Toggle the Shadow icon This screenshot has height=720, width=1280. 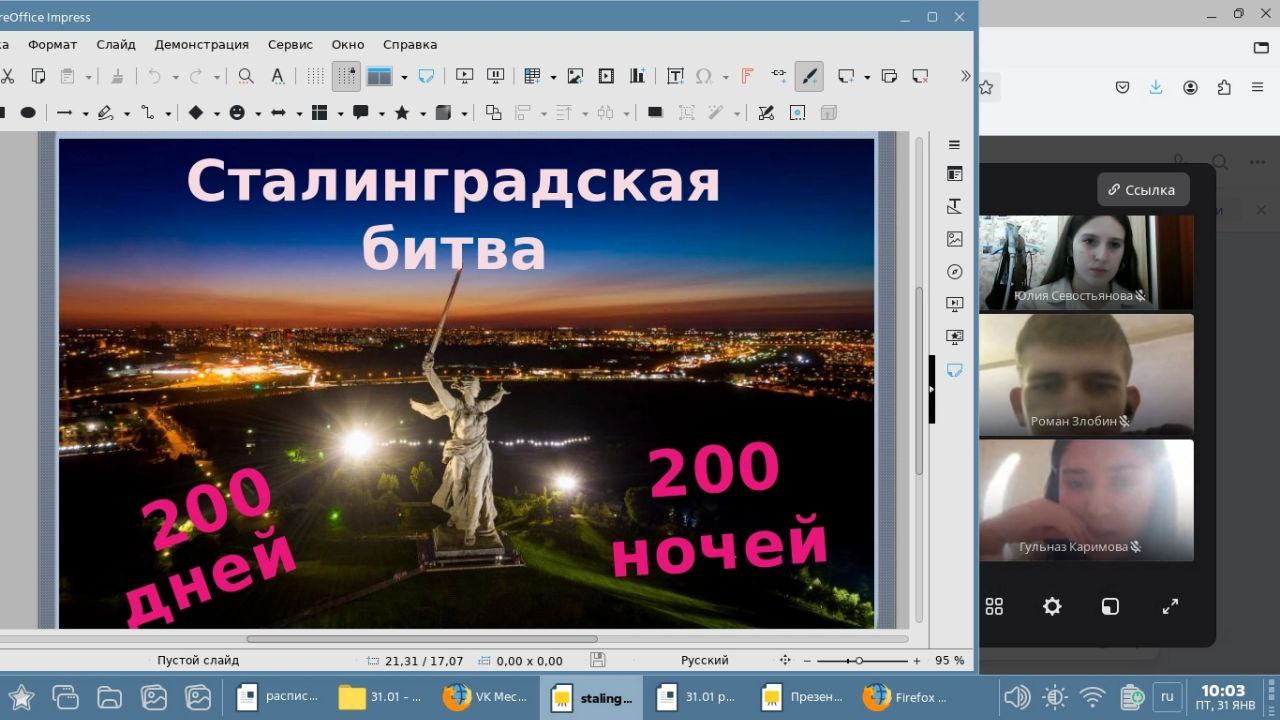(x=655, y=113)
